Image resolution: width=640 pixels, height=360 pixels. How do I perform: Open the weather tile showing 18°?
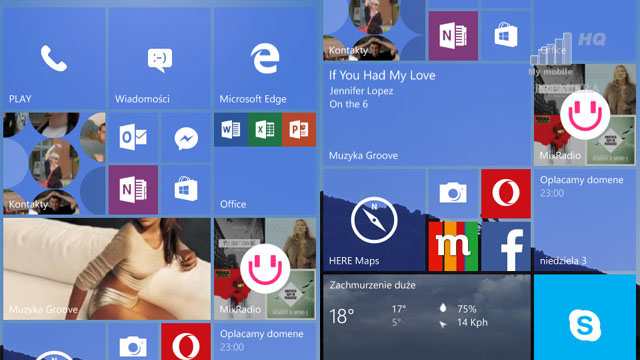coord(427,317)
